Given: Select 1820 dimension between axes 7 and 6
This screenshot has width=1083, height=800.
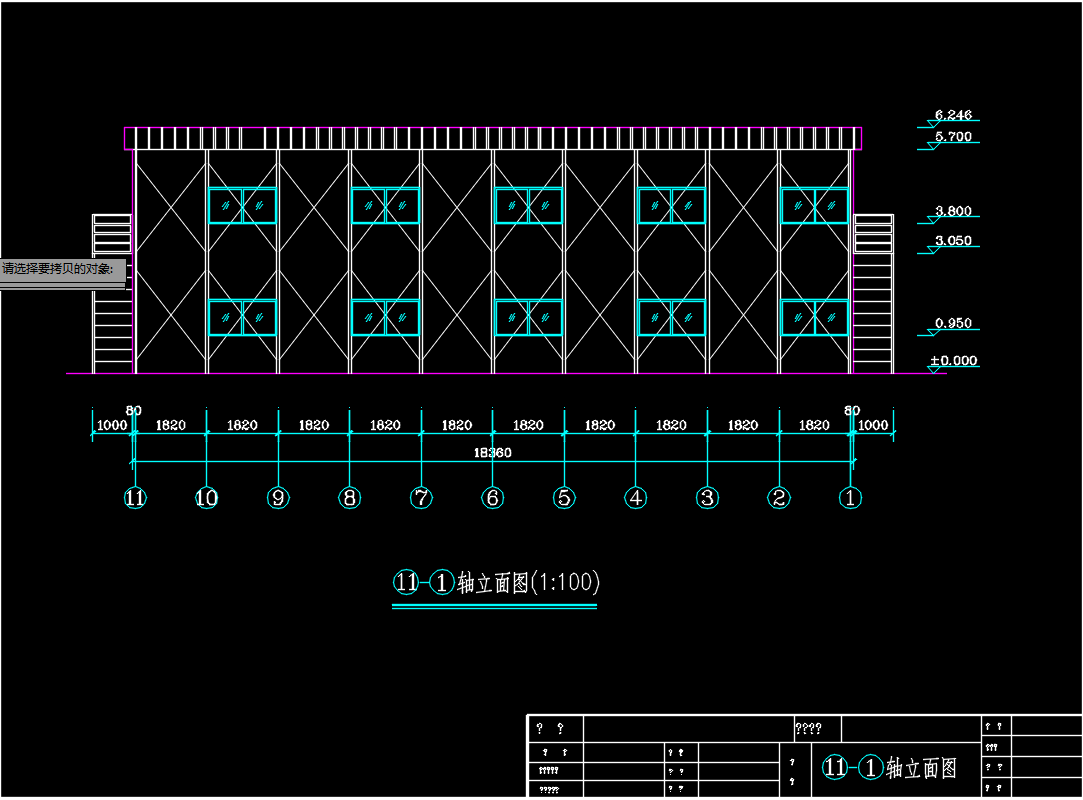Looking at the screenshot, I should (457, 425).
